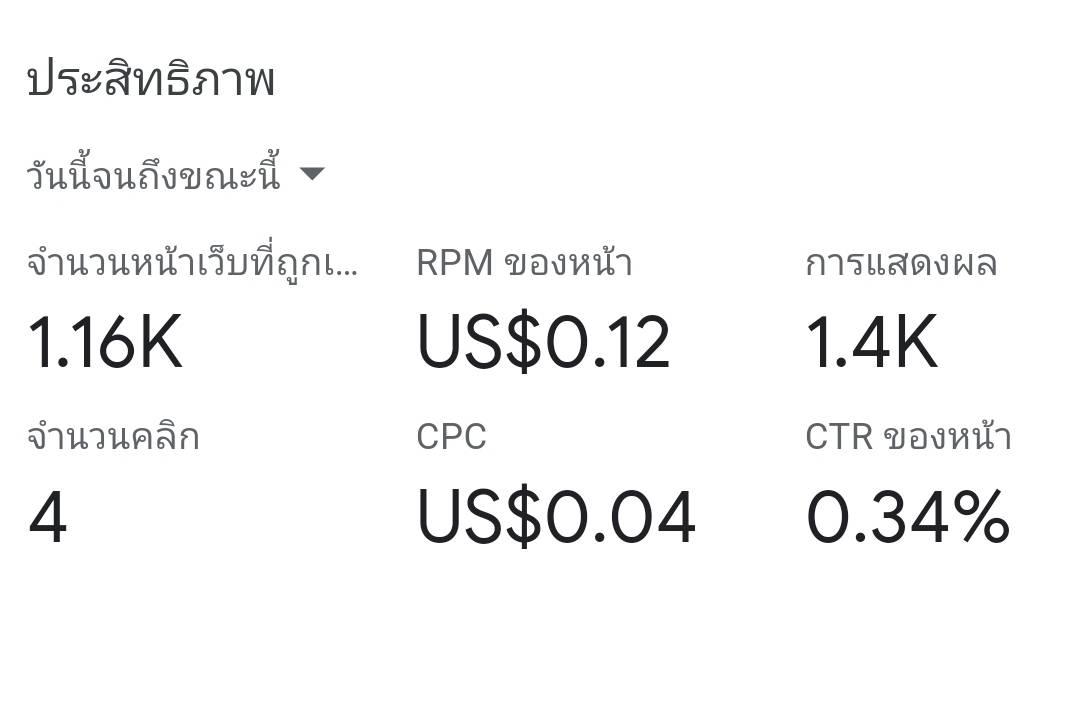
Task: Click the 1.4K impressions value
Action: 871,342
